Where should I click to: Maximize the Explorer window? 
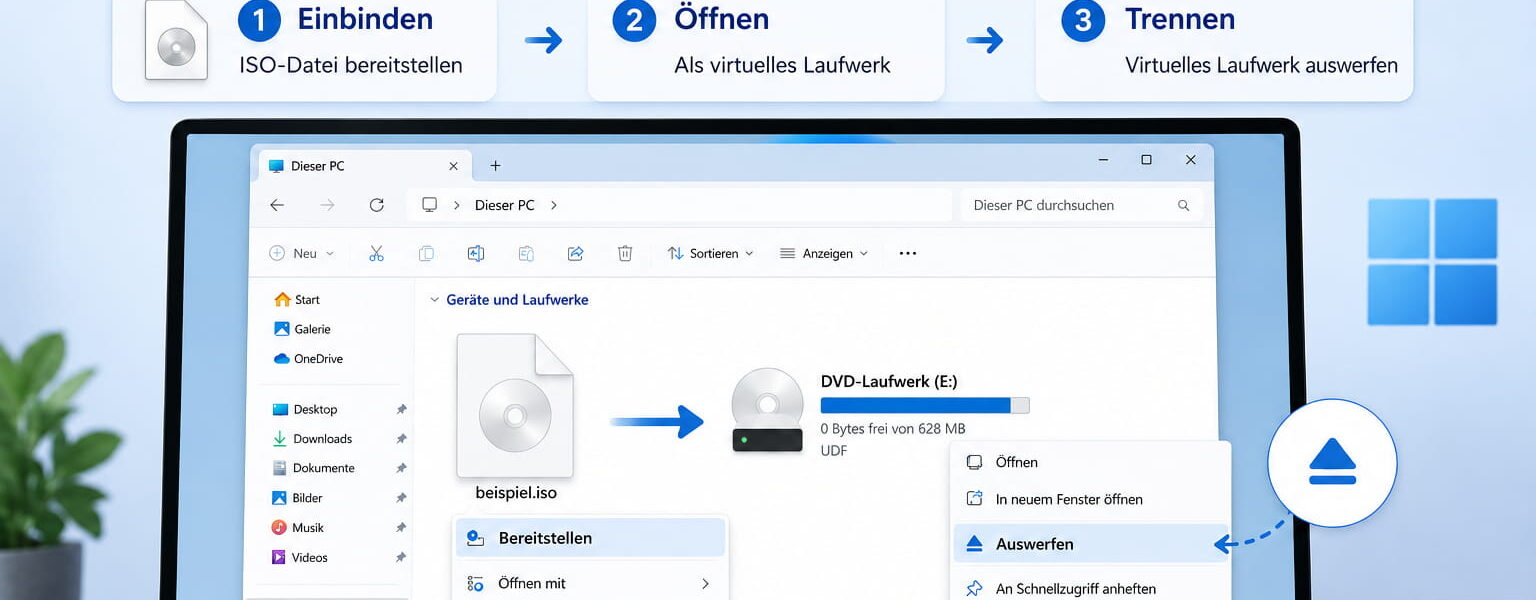(x=1147, y=160)
